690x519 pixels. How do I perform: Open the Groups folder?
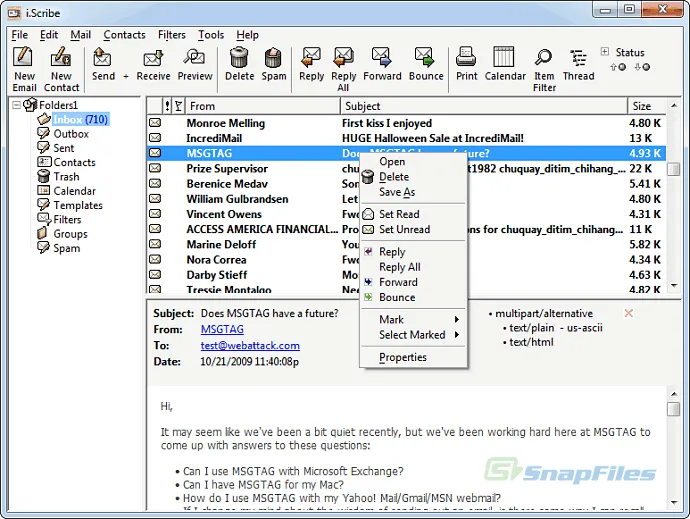click(70, 234)
